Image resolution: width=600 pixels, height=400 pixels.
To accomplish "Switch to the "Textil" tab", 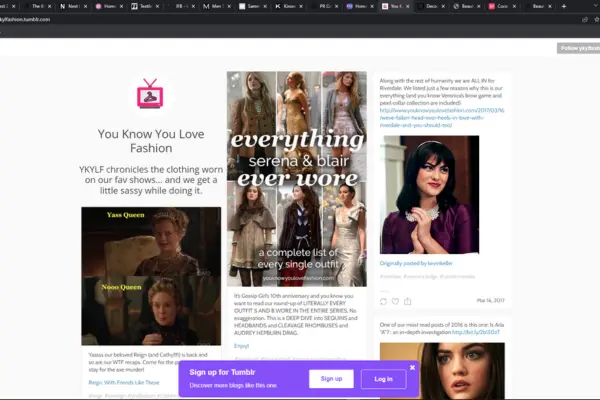I will (145, 7).
